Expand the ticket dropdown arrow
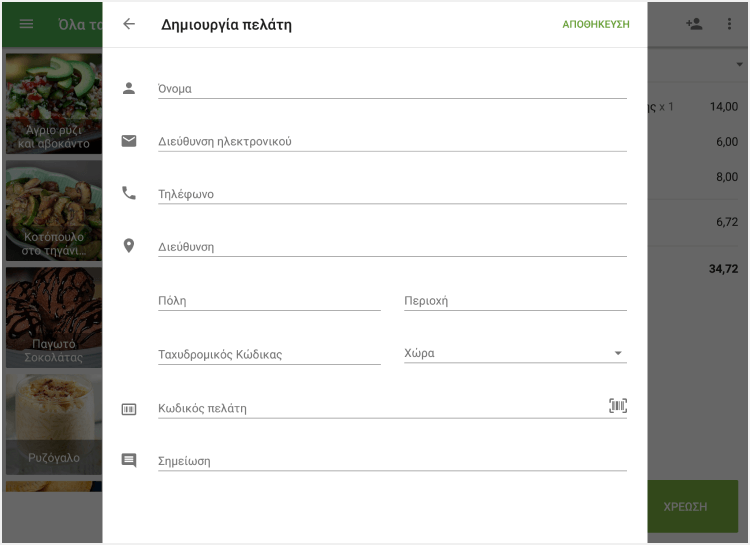 click(738, 66)
